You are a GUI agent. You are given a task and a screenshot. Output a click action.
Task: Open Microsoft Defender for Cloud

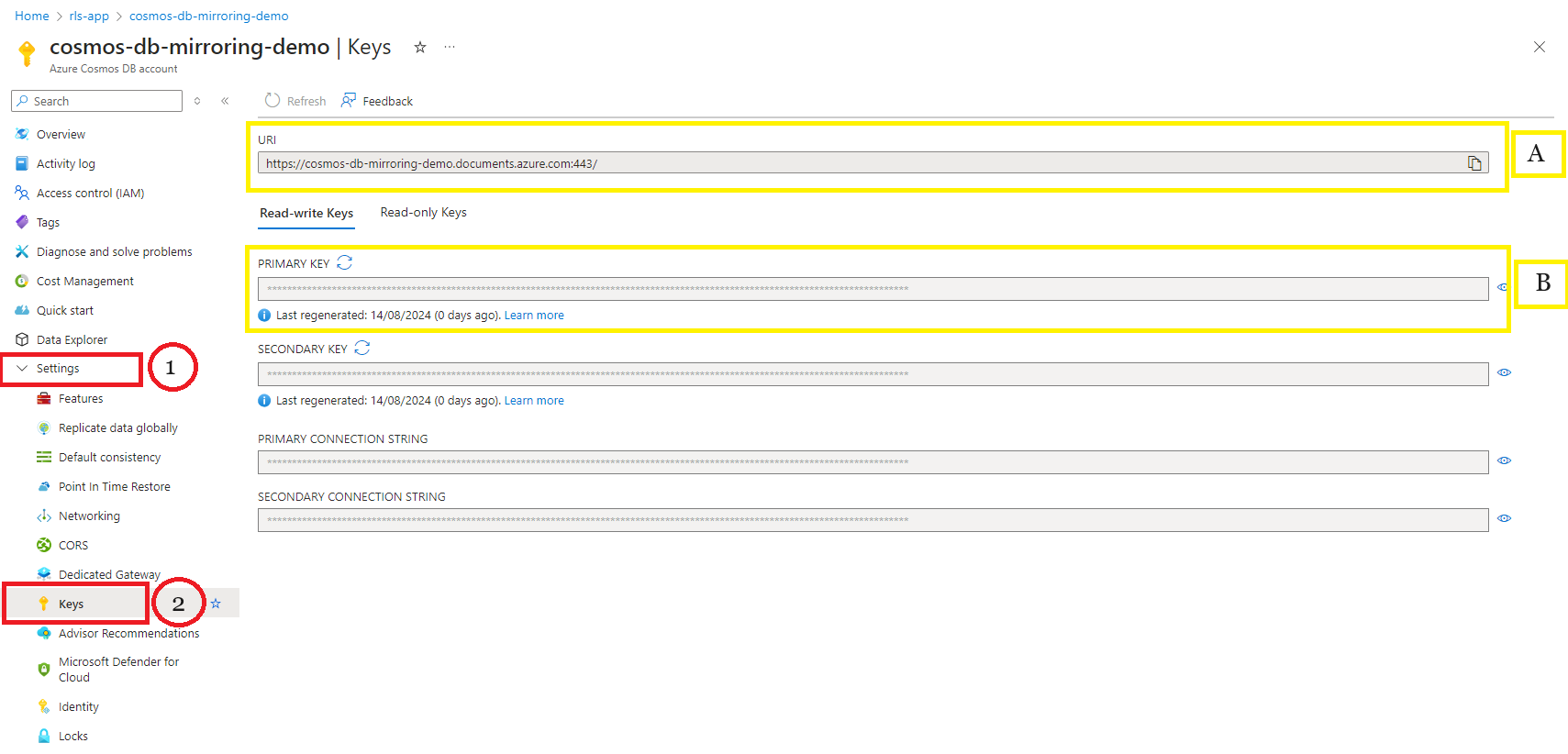point(118,670)
